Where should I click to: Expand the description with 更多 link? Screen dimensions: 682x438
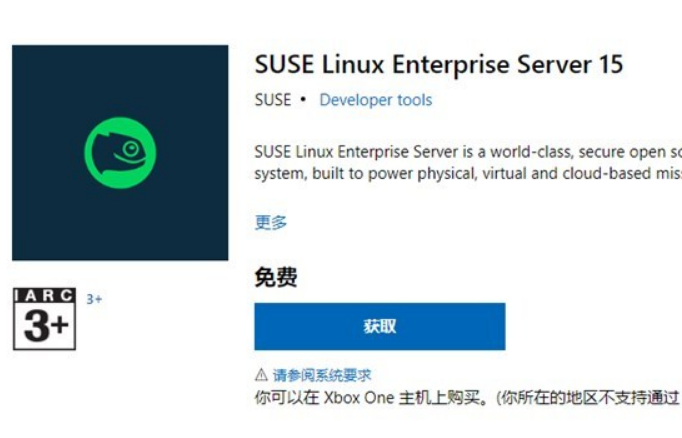(x=271, y=222)
